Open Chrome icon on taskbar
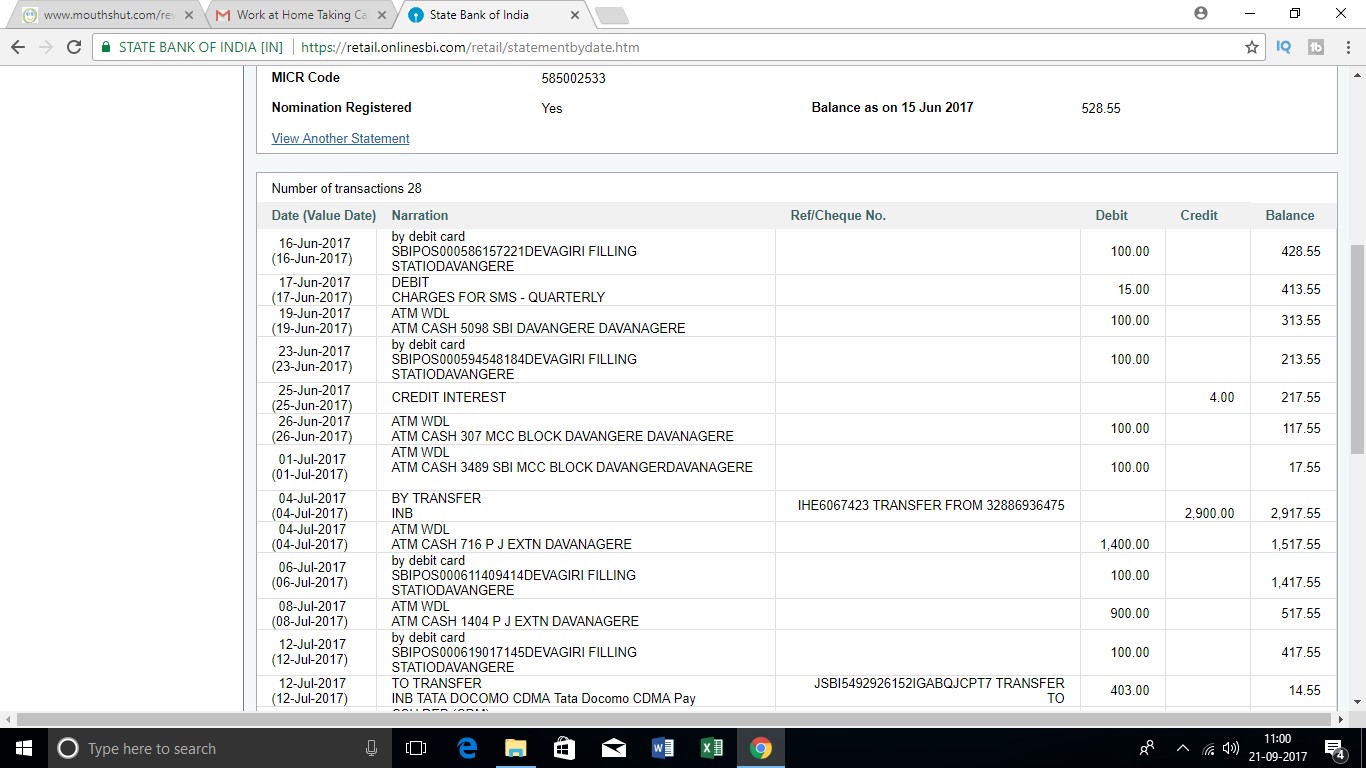Screen dimensions: 1366x768 pos(760,748)
